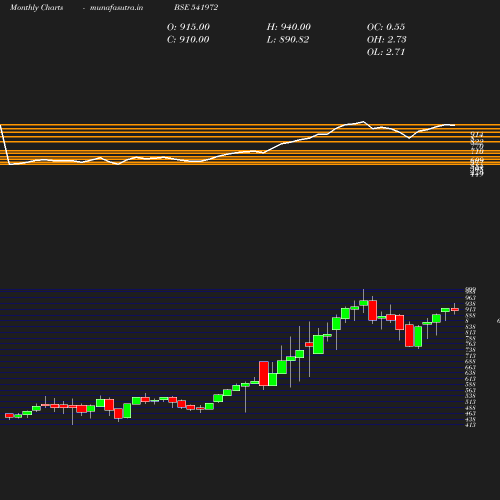Click the 'OH: 2.73' reading

386,40
